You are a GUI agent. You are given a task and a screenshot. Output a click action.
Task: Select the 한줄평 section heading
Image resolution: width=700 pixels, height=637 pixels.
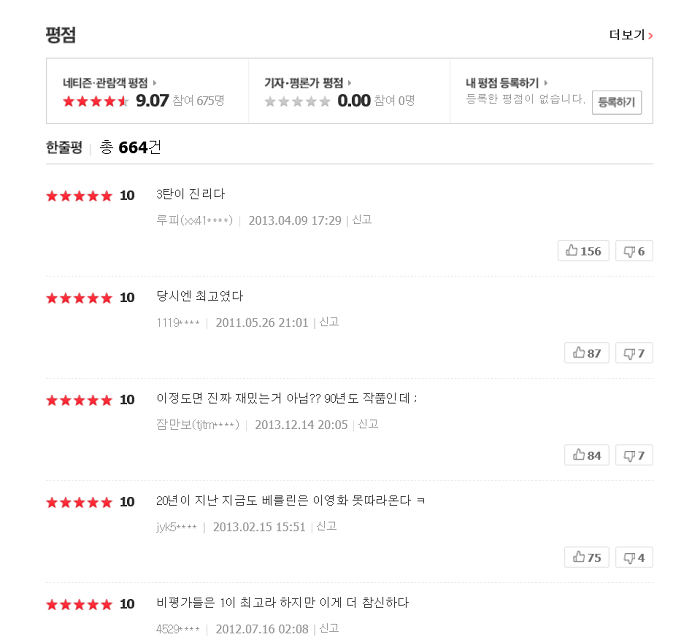pyautogui.click(x=64, y=147)
